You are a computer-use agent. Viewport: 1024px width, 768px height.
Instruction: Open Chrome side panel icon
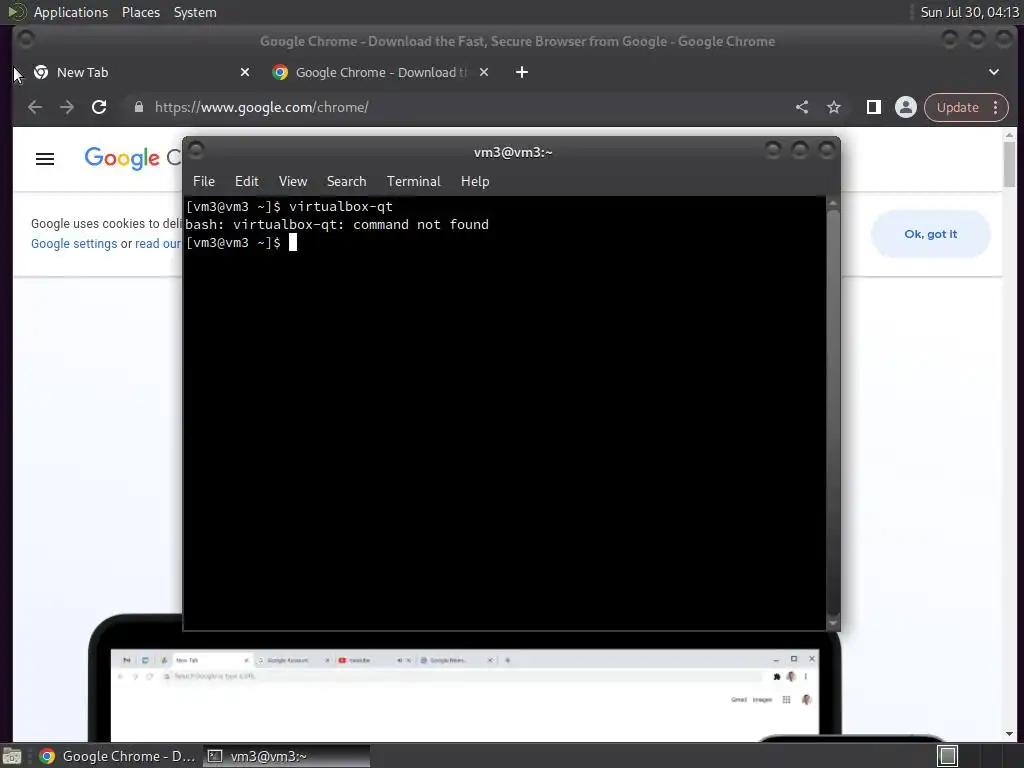pos(873,107)
